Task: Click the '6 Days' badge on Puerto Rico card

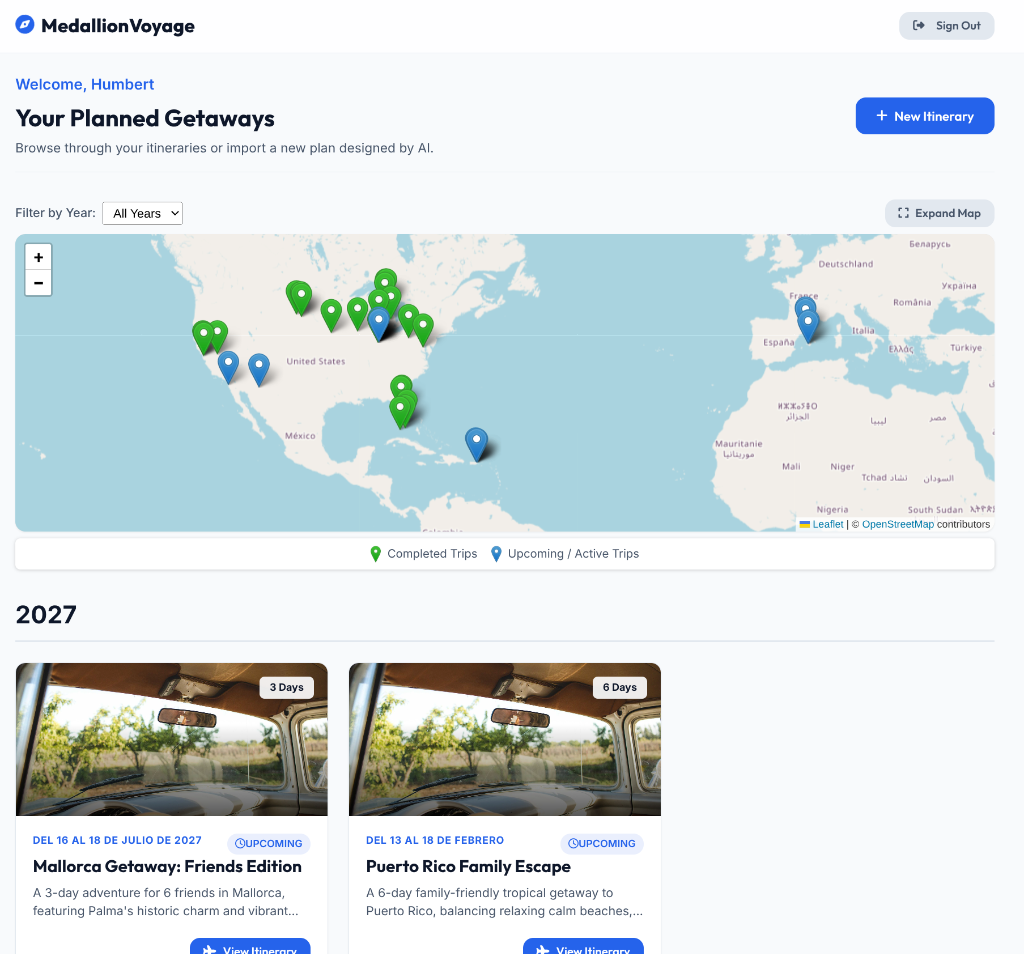Action: click(620, 688)
